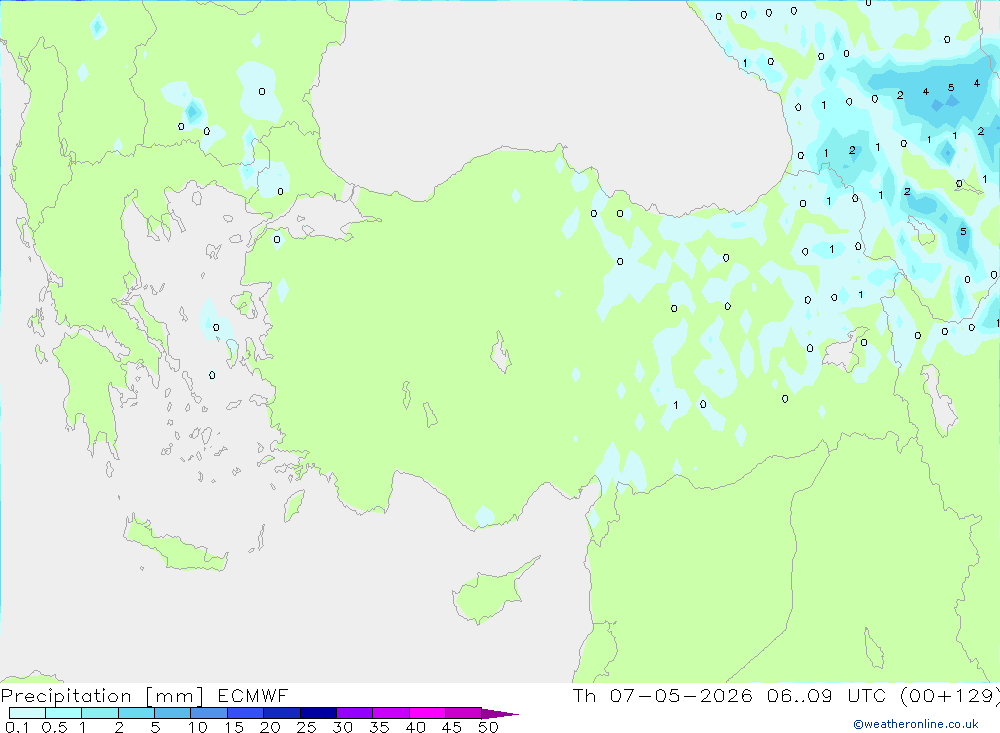Click the legend label 0.5

54,727
